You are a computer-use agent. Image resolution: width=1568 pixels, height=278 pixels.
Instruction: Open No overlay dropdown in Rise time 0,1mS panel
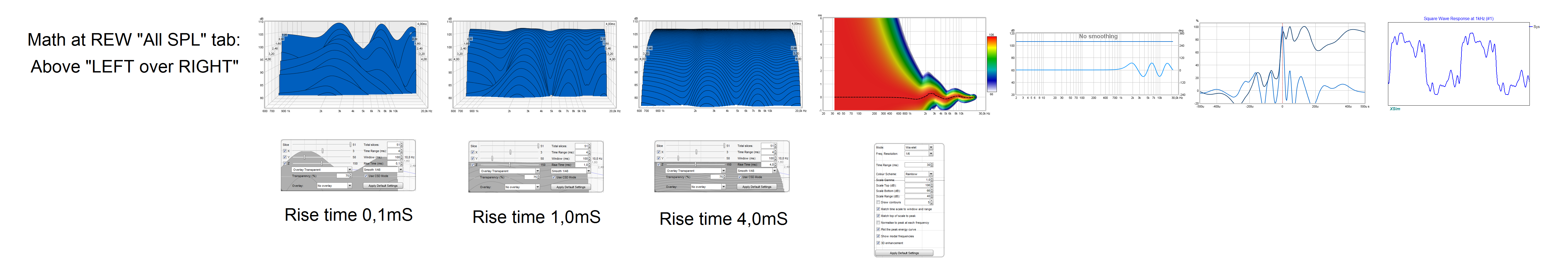[x=335, y=186]
